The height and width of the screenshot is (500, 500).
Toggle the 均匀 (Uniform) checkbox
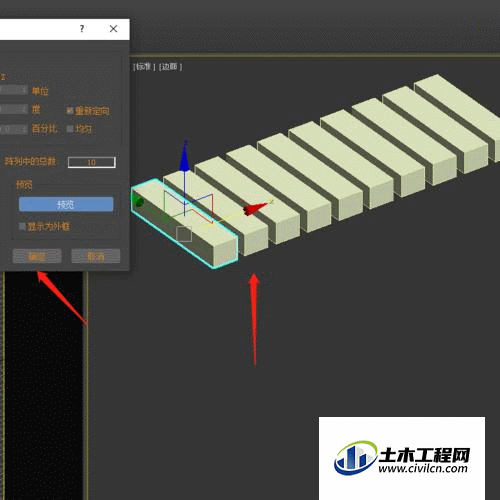70,129
